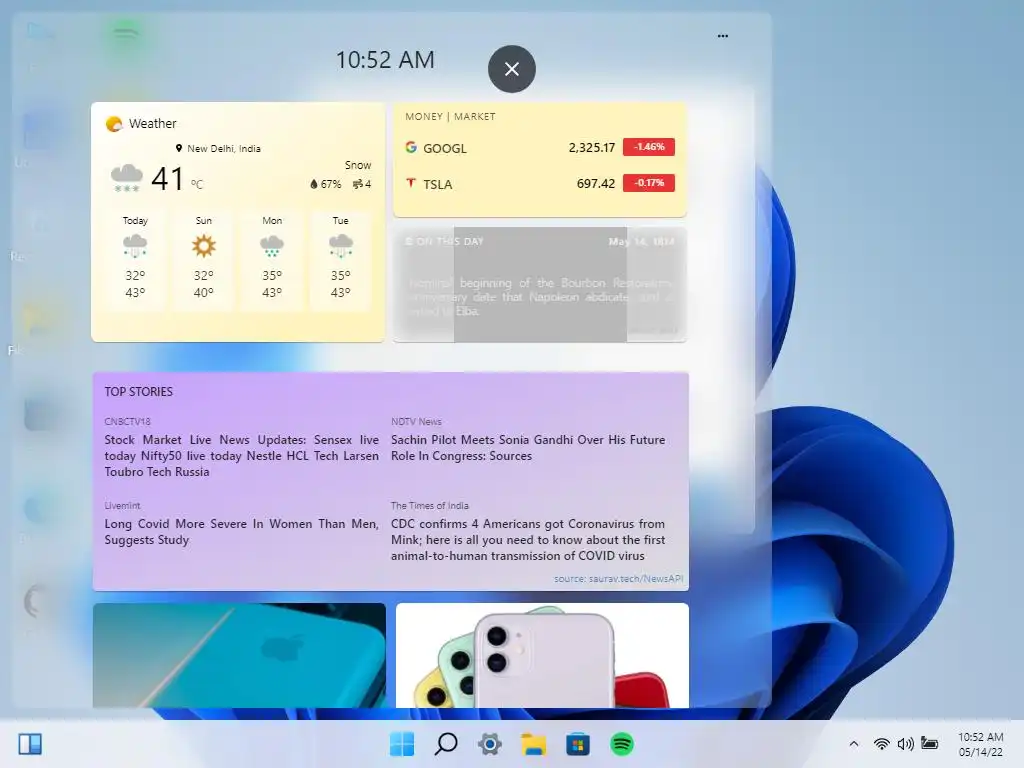Open taskbar clock 10:52 AM 05/14/22

980,744
